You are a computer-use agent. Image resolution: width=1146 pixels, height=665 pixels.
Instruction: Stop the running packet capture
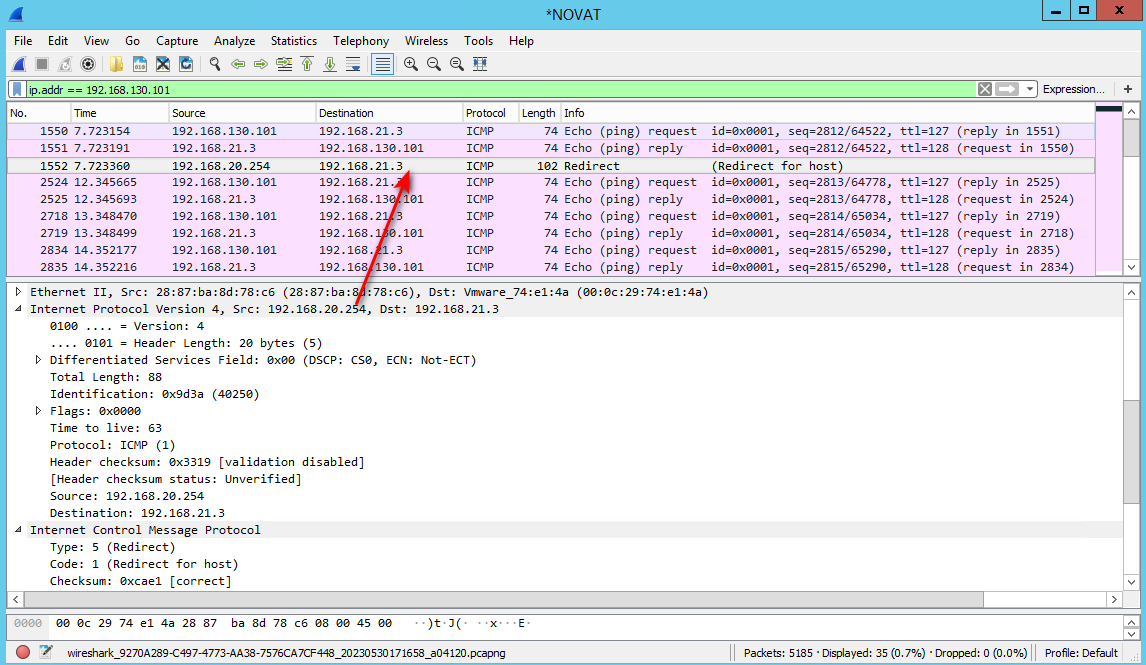pyautogui.click(x=42, y=64)
